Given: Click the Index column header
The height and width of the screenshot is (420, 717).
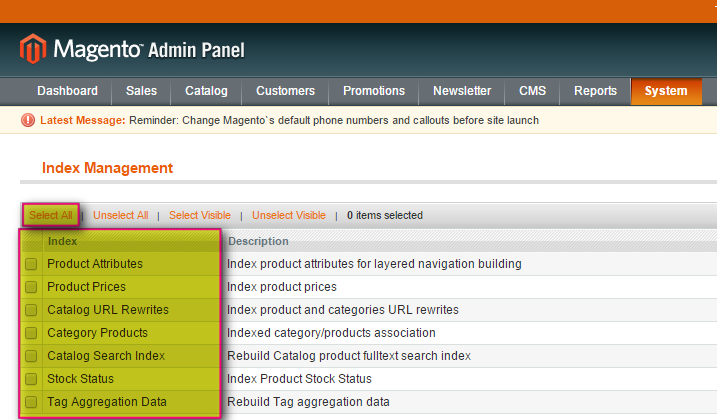Looking at the screenshot, I should (x=62, y=241).
